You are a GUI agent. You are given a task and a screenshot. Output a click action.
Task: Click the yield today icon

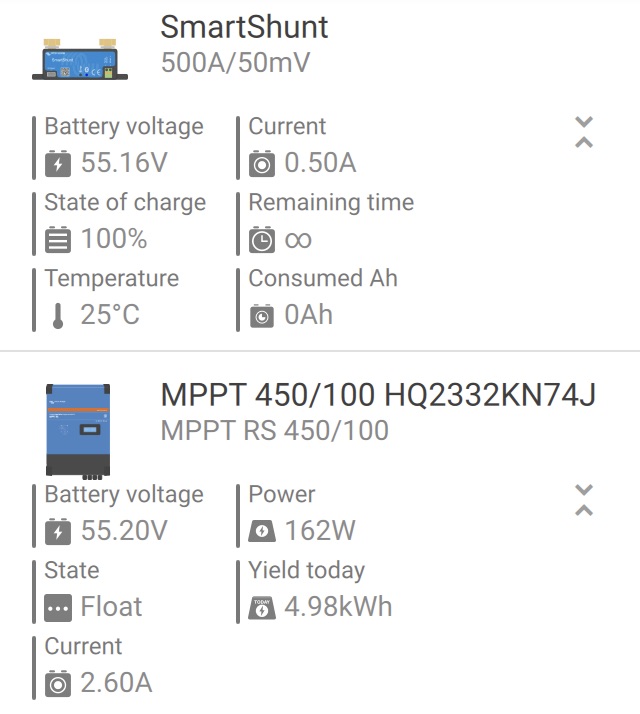pyautogui.click(x=261, y=608)
